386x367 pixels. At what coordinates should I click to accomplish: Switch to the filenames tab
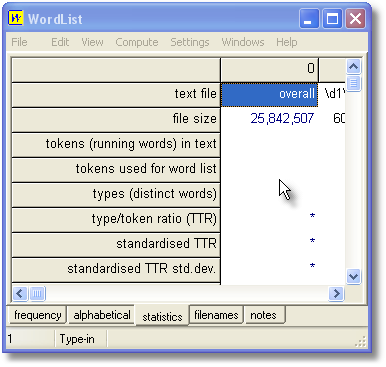point(216,315)
